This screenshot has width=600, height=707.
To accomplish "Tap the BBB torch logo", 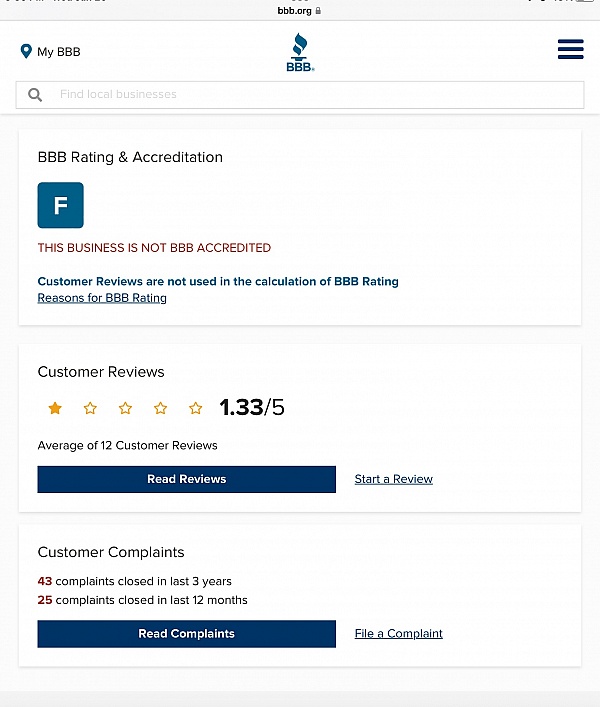I will 300,52.
